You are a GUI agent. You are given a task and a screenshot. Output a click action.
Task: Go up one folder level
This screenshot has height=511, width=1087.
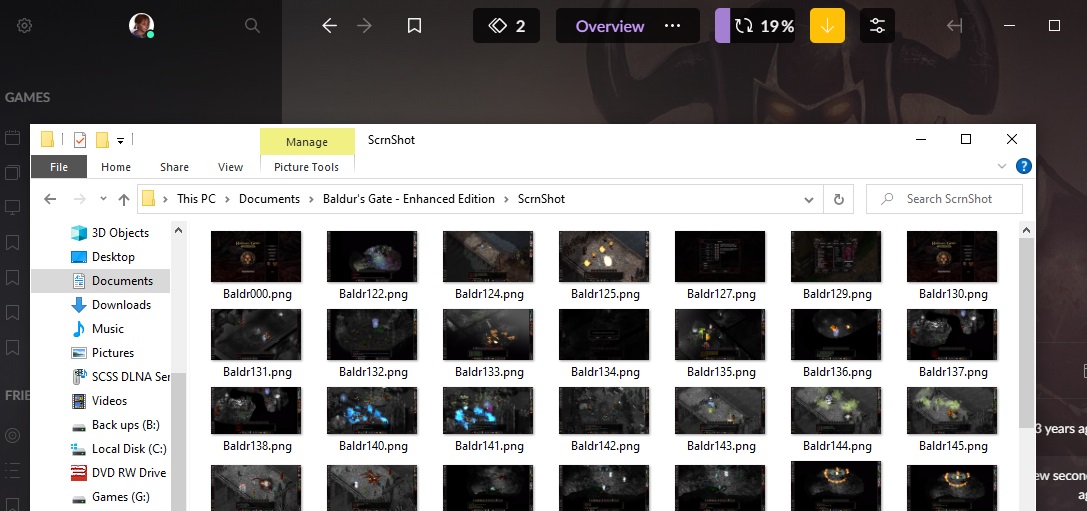tap(123, 200)
